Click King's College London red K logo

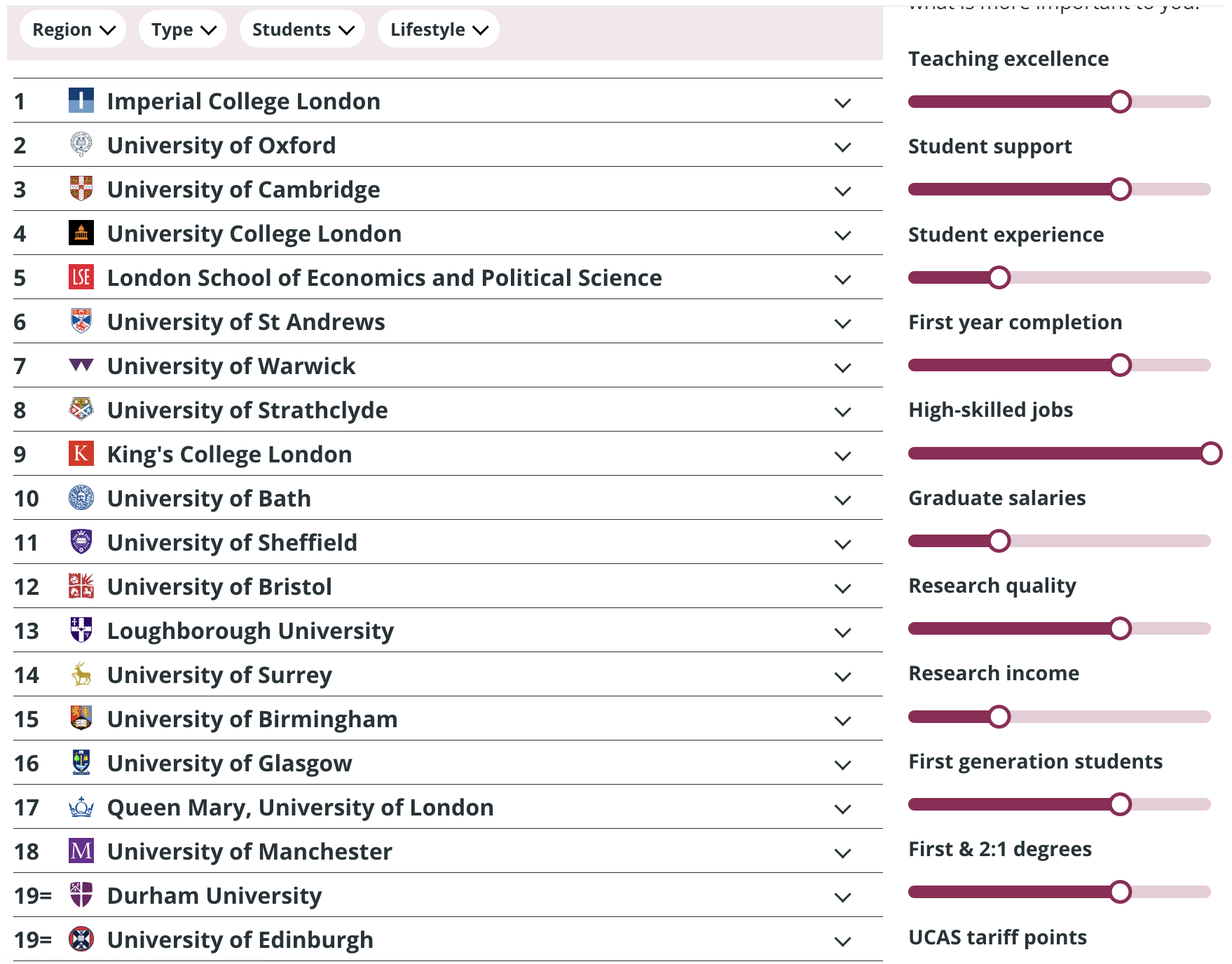click(x=81, y=454)
